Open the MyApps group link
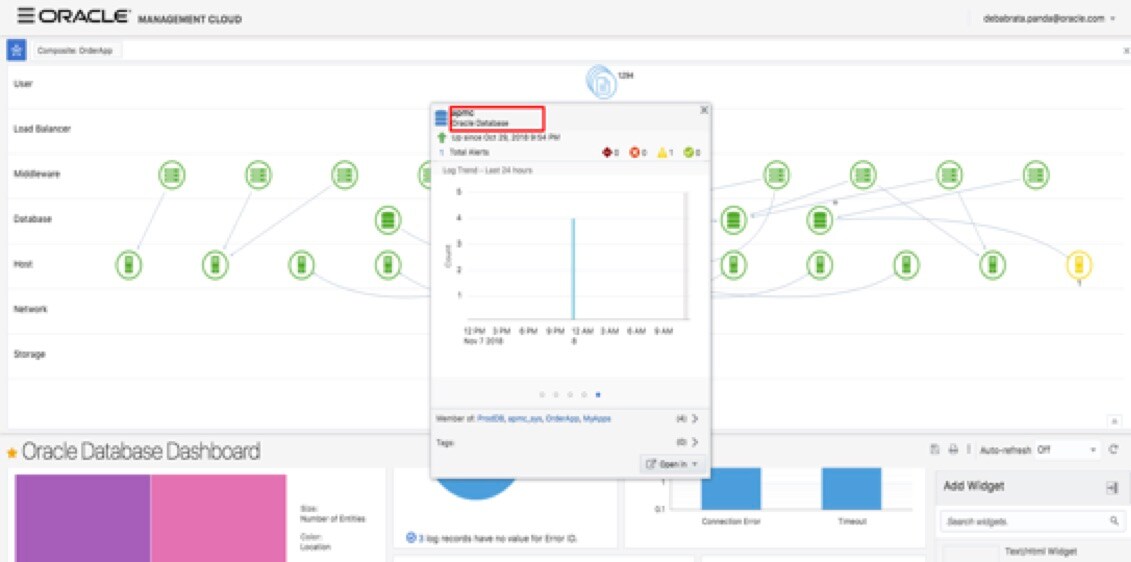1131x562 pixels. pos(597,418)
